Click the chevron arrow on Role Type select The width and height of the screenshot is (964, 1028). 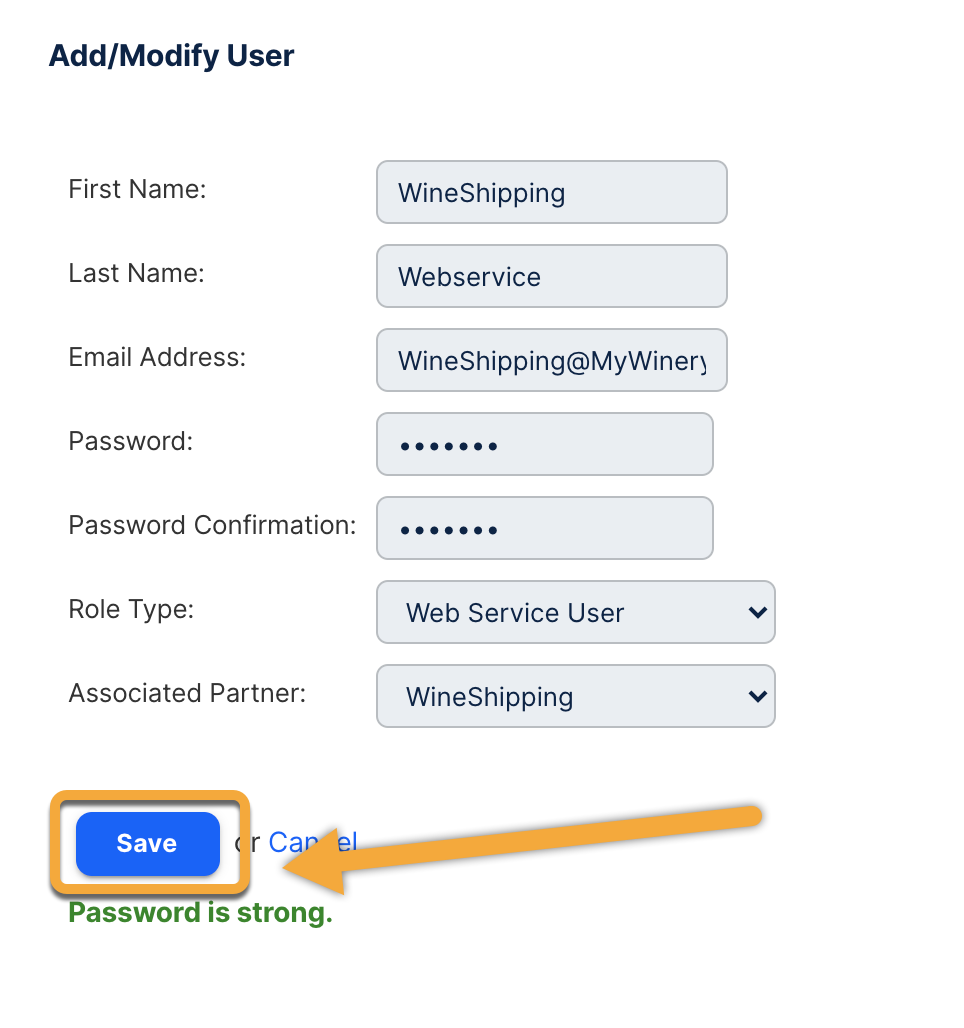point(757,612)
